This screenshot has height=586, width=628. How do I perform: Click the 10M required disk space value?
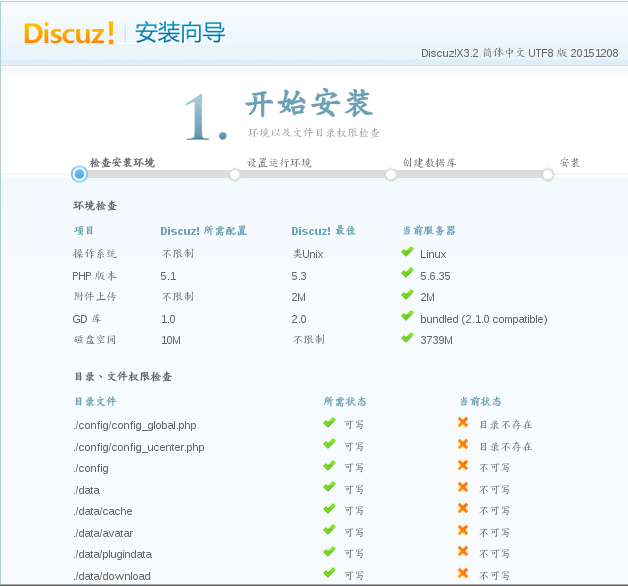171,340
